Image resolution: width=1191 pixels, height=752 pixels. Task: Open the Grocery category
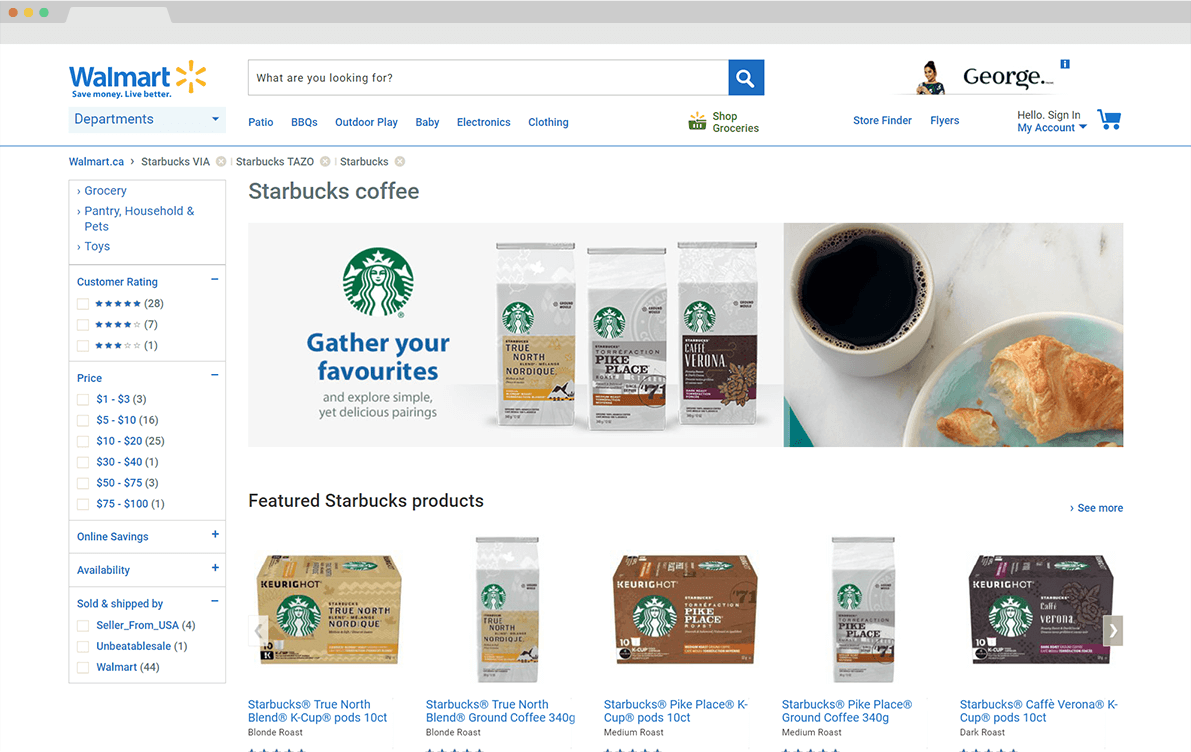[x=106, y=191]
